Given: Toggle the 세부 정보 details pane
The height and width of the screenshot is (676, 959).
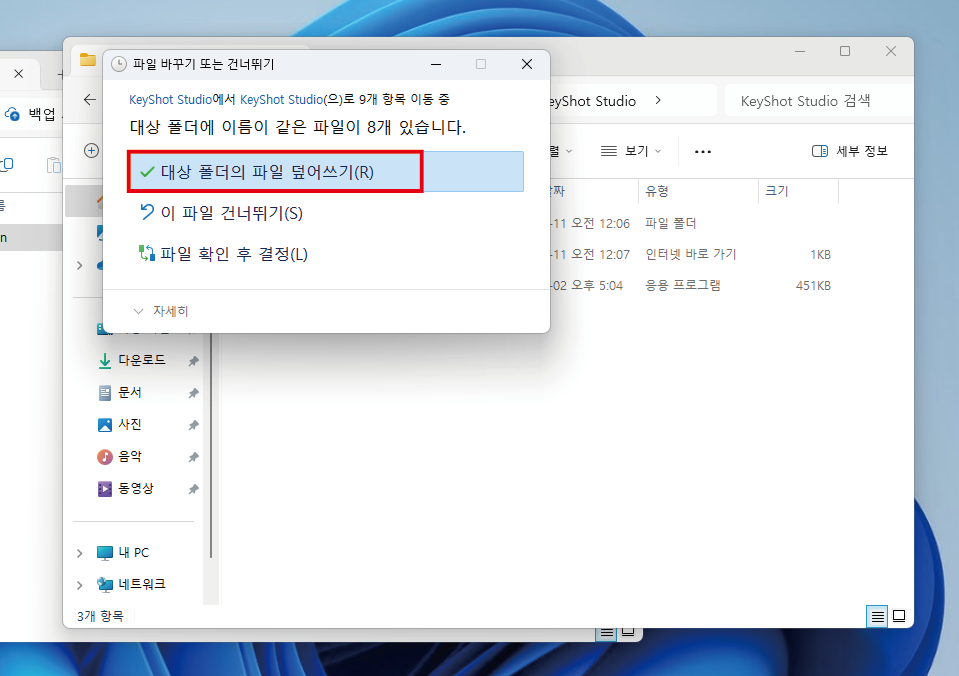Looking at the screenshot, I should (x=850, y=151).
